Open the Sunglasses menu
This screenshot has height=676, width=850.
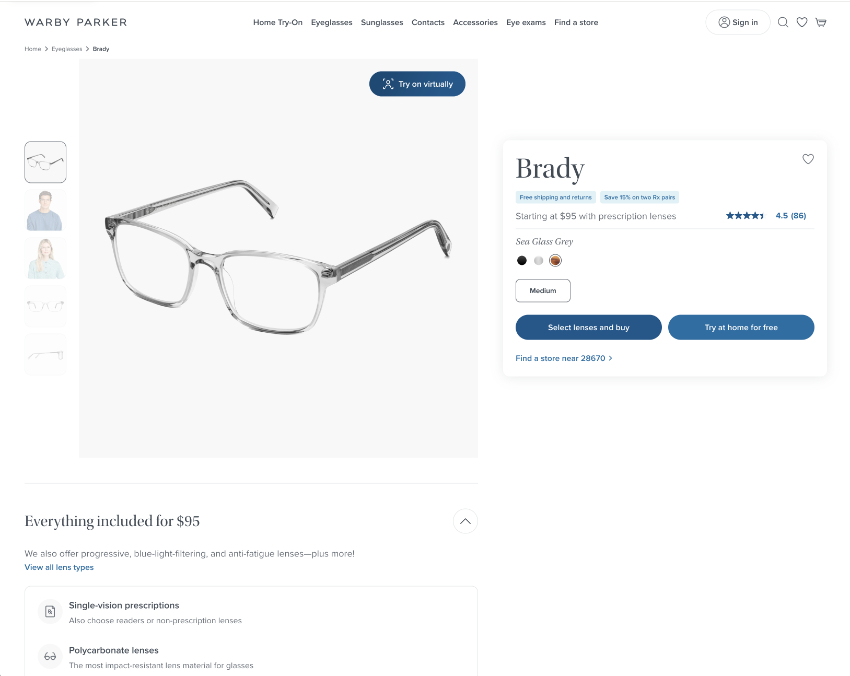(x=382, y=22)
